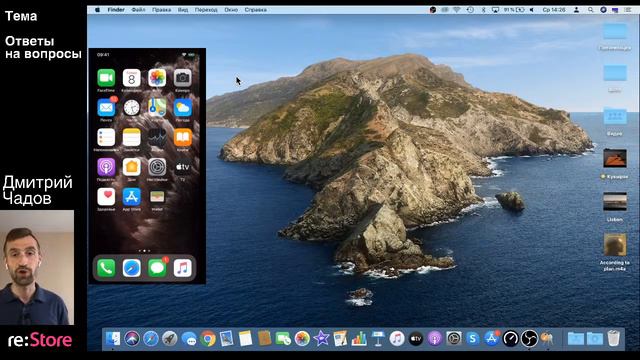
Task: Open the Finder menu
Action: pyautogui.click(x=116, y=10)
